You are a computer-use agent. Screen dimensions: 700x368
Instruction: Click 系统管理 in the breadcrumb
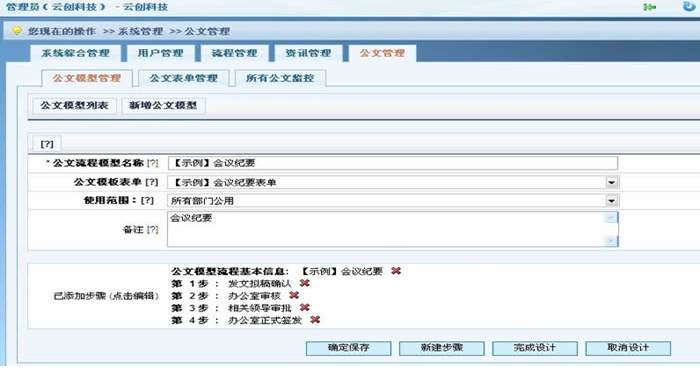(x=140, y=31)
